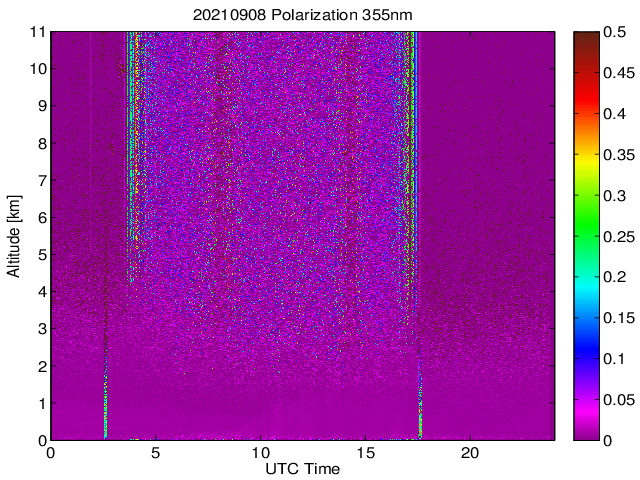
Task: Select the y-axis tick label 6
Action: click(38, 217)
